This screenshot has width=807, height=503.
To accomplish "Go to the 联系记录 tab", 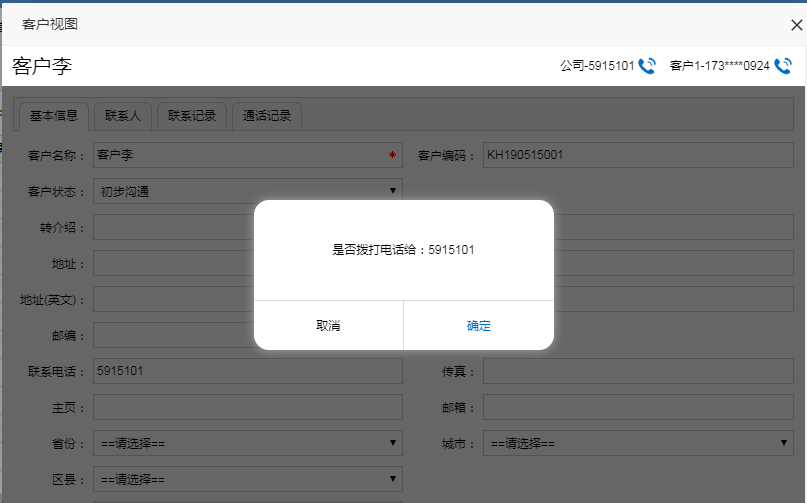I will [x=192, y=116].
